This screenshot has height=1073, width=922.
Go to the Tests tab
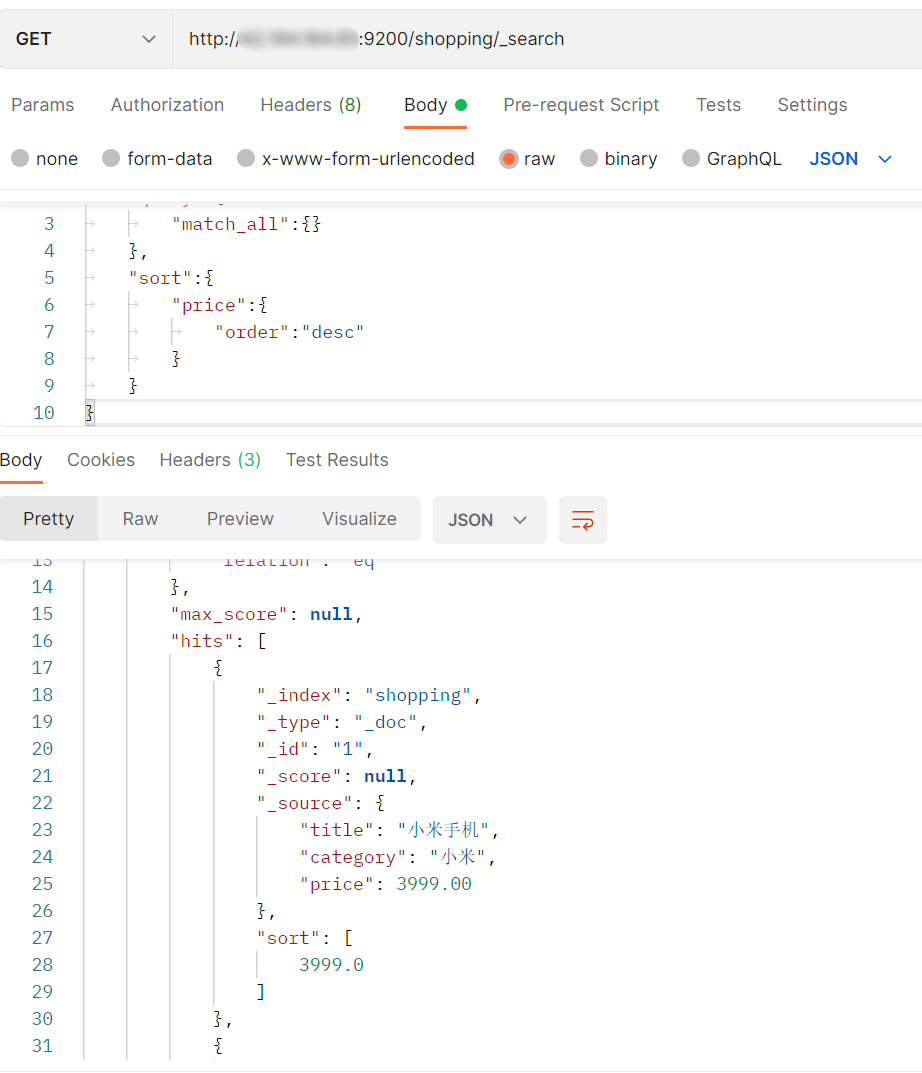(x=718, y=105)
